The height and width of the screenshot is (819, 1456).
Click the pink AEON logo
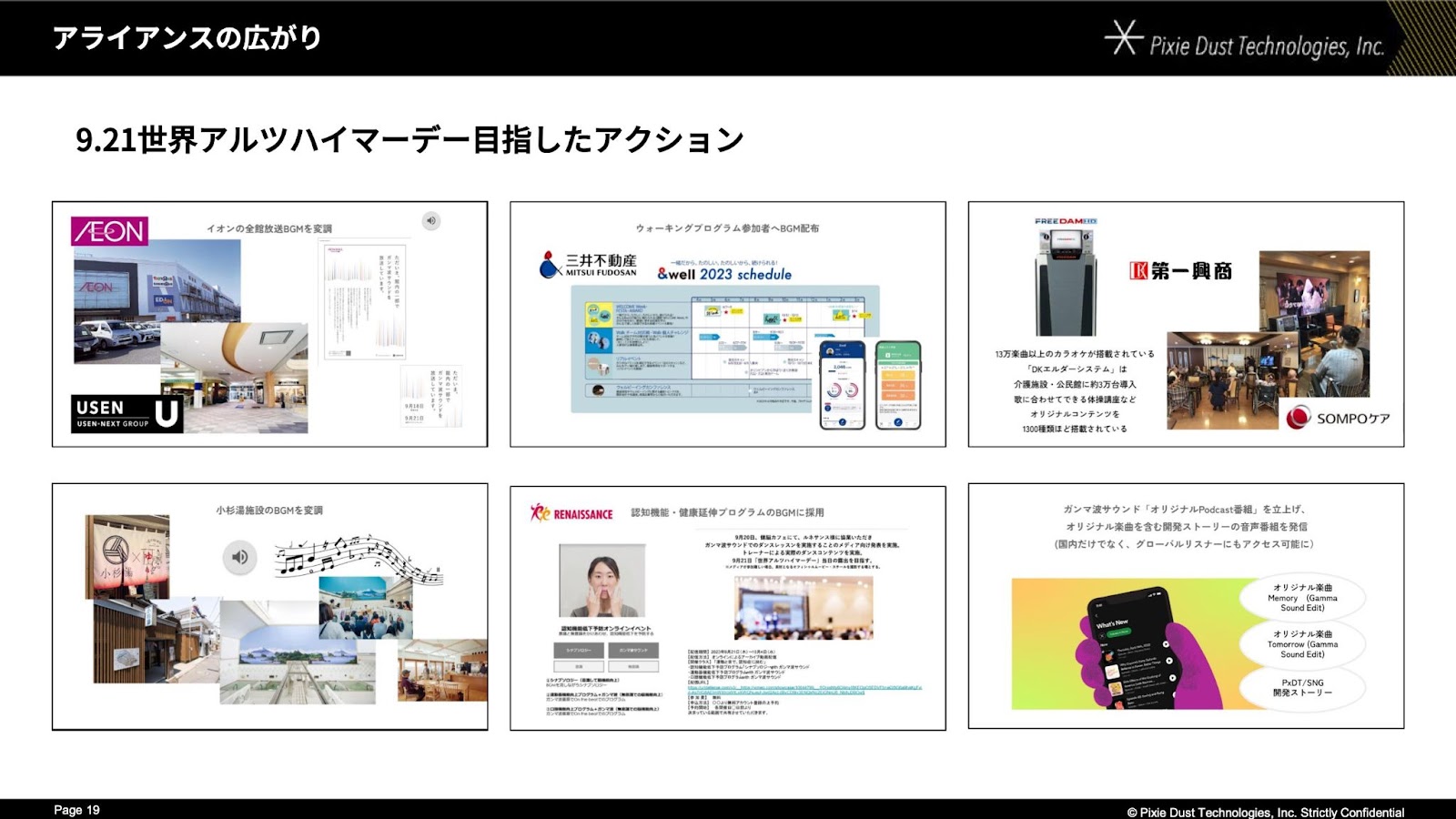[x=109, y=231]
